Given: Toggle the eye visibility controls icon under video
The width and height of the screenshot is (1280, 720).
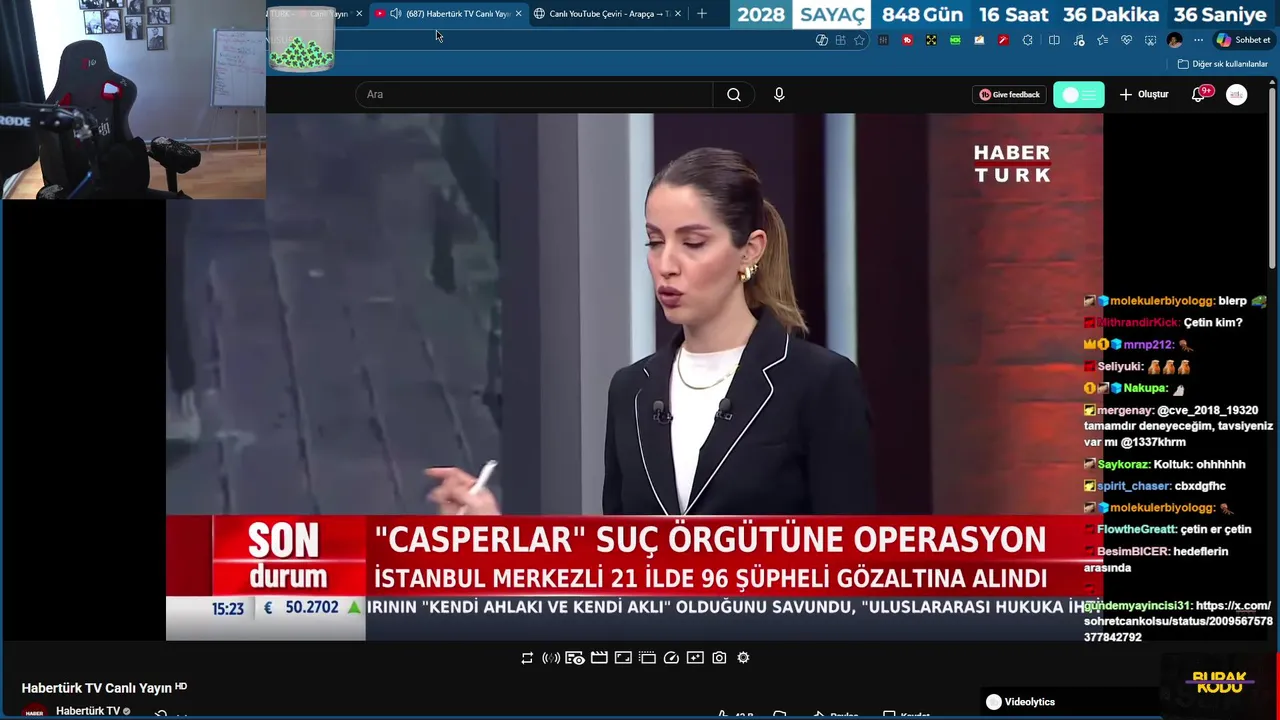Looking at the screenshot, I should coord(575,658).
